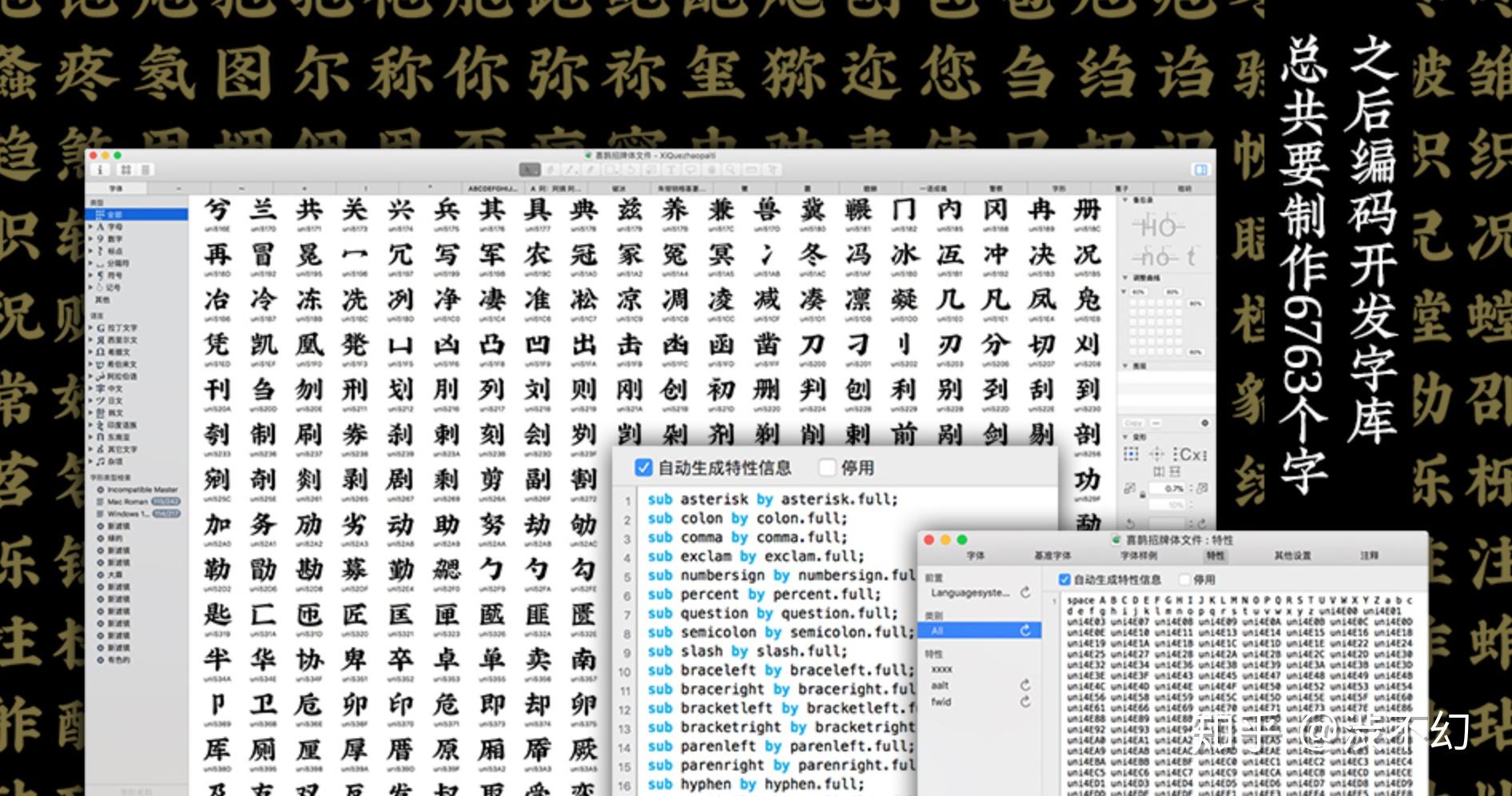The height and width of the screenshot is (796, 1512).
Task: Select the Mac Roman list filter
Action: point(138,502)
